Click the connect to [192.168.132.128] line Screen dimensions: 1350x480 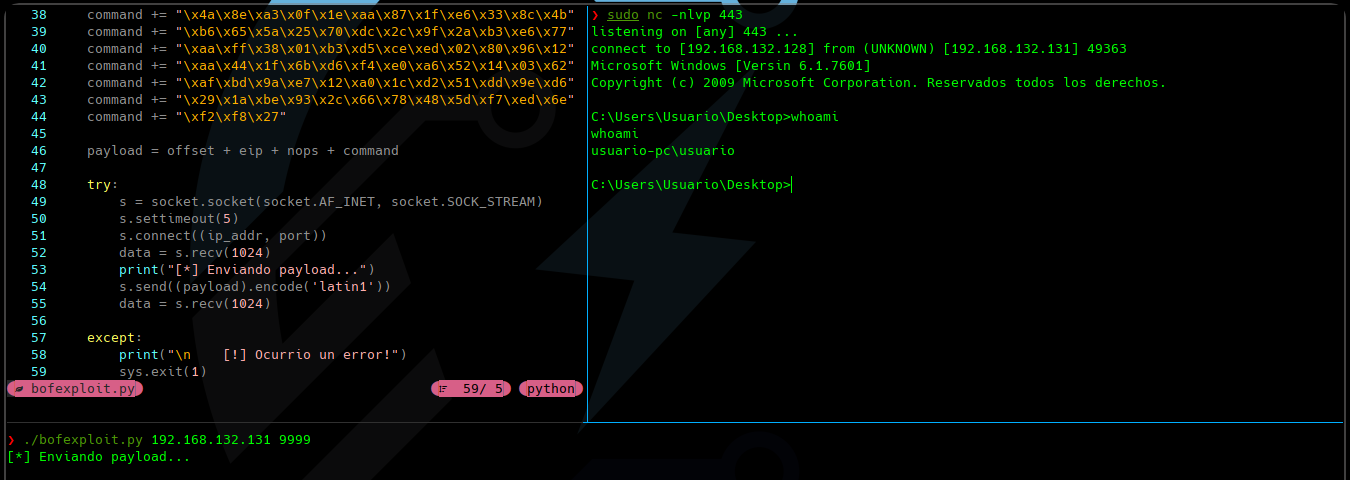(x=859, y=49)
